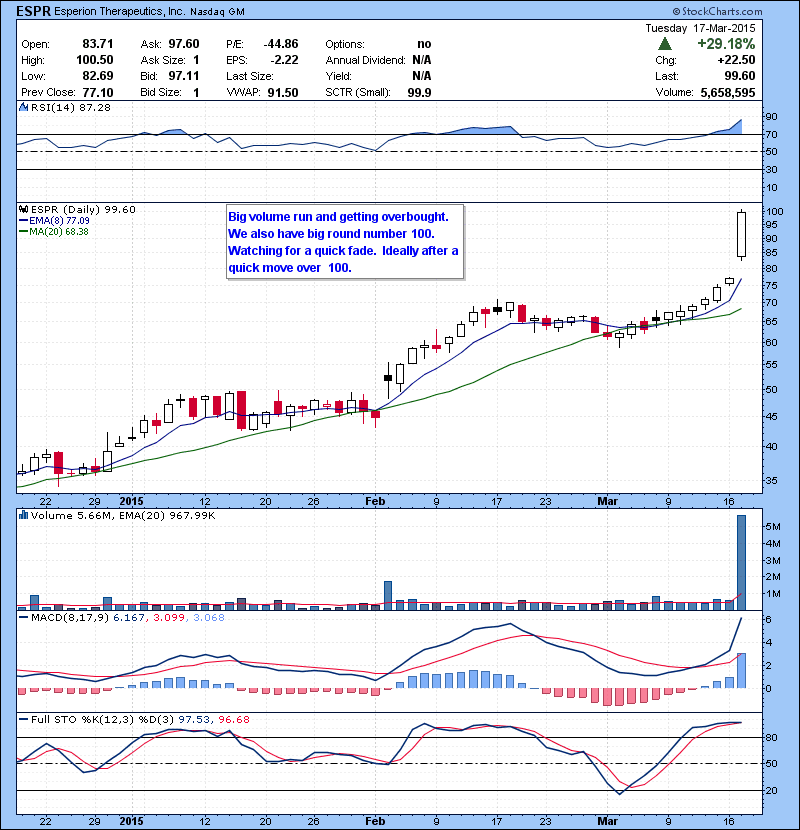Screen dimensions: 800x830
Task: Click the Annual Dividend label
Action: click(366, 60)
